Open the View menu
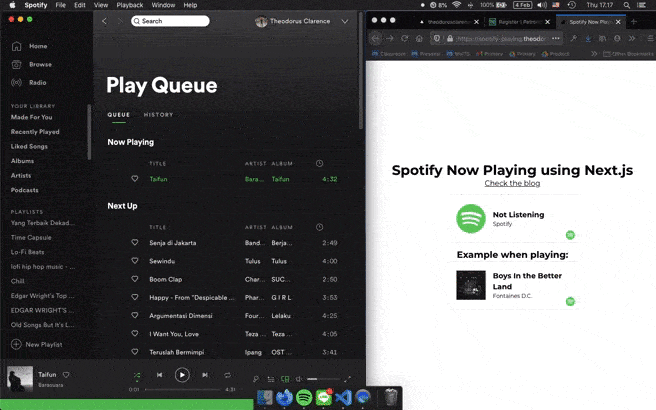 coord(101,5)
